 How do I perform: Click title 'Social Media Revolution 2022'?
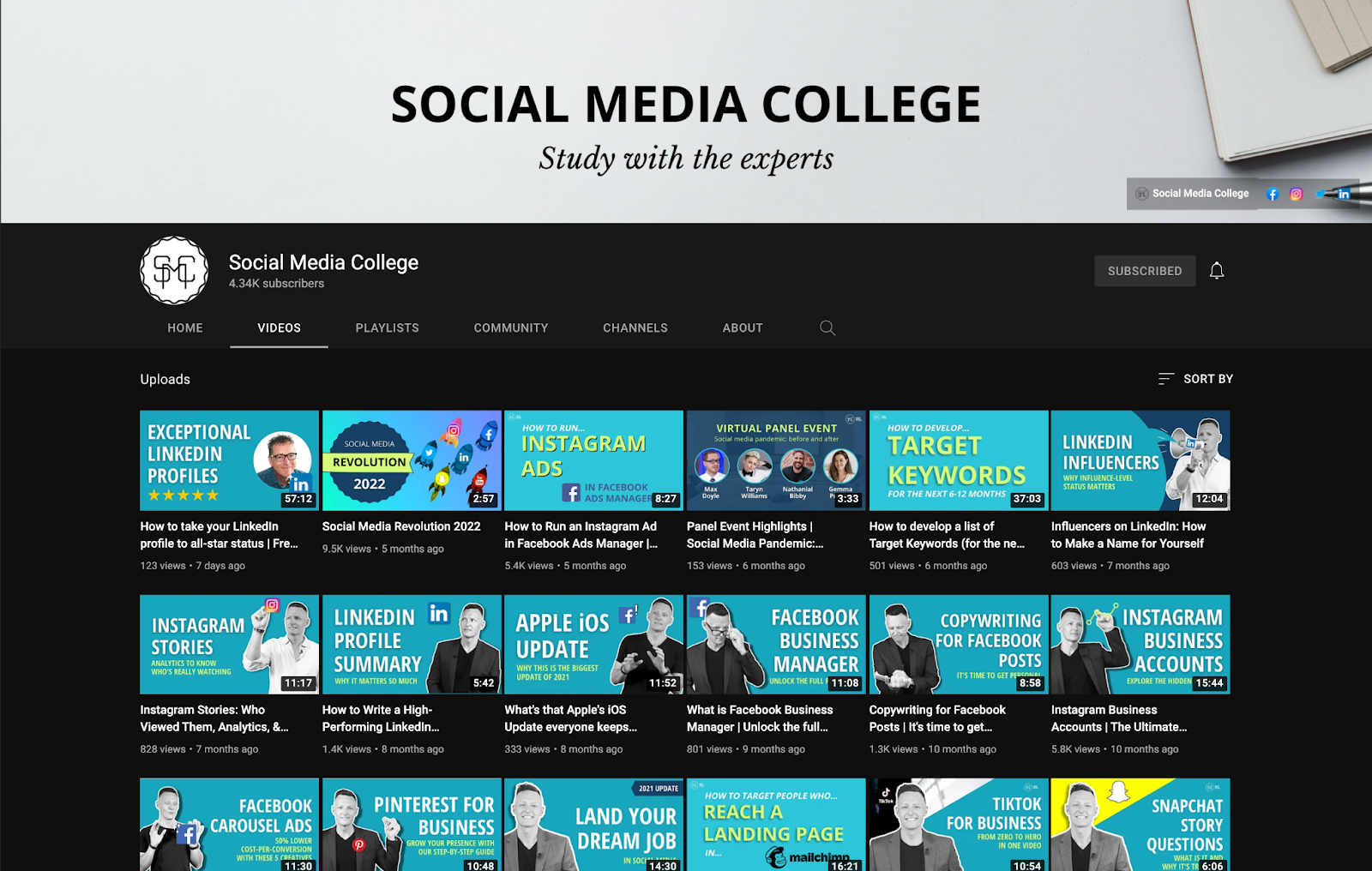pyautogui.click(x=401, y=526)
